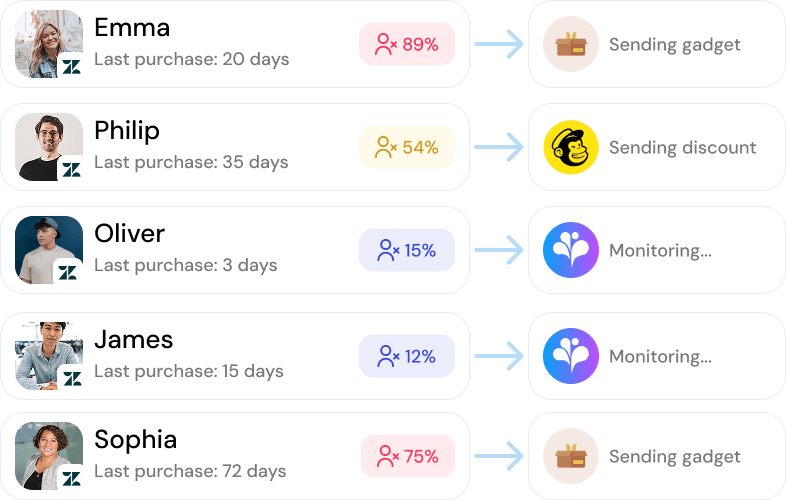
Task: Click the Zendesk badge on Sophia's avatar
Action: [x=71, y=480]
